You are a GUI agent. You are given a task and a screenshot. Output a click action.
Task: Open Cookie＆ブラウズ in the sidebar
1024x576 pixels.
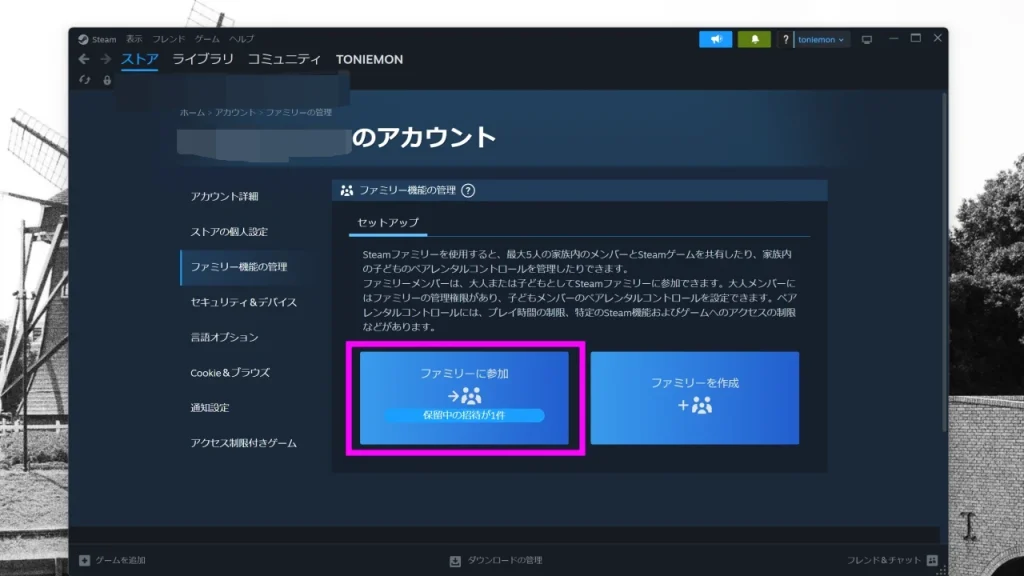coord(230,373)
